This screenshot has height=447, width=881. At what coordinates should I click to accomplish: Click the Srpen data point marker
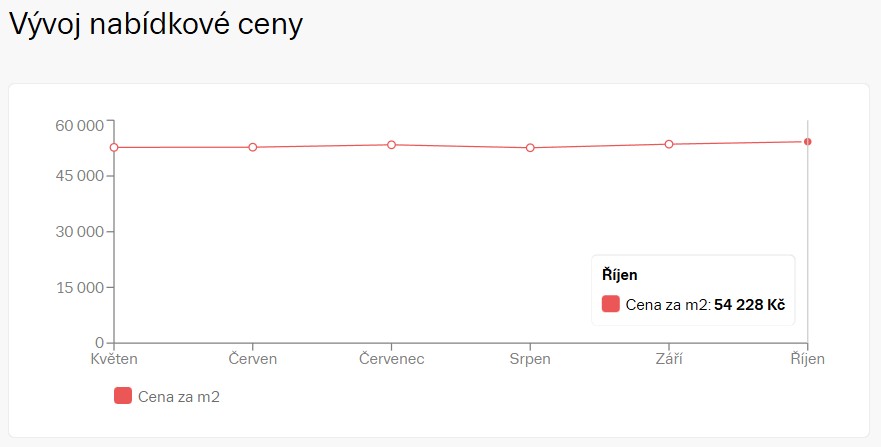(x=530, y=148)
